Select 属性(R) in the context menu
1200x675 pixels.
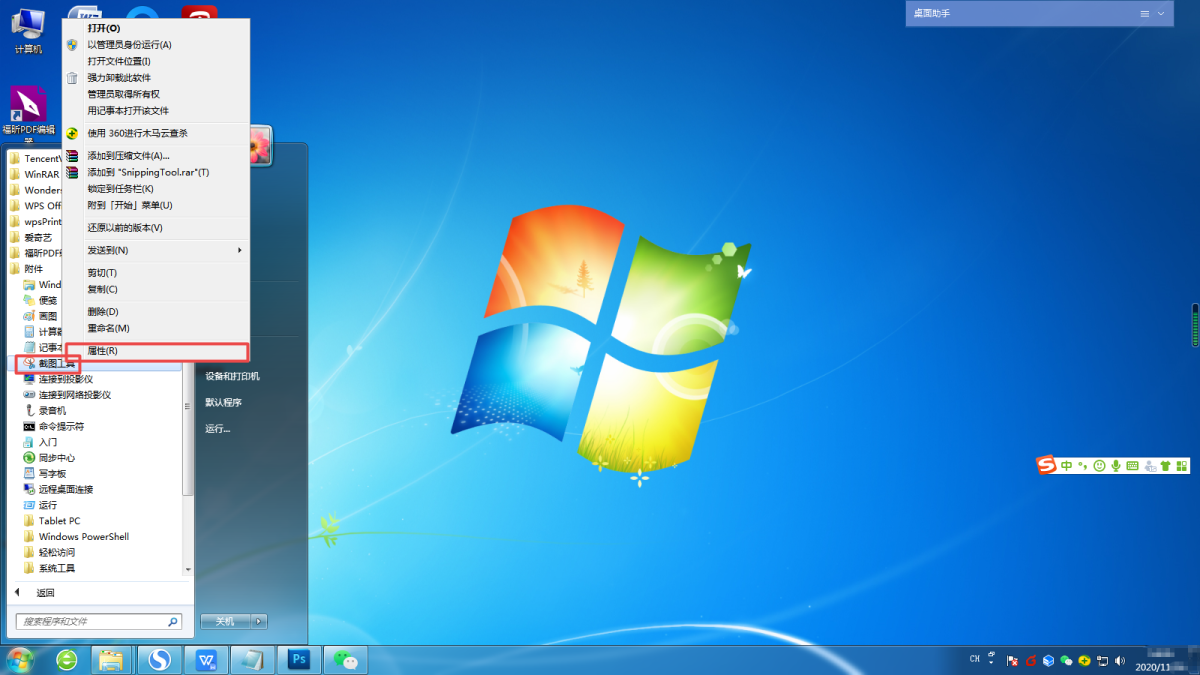[x=102, y=351]
